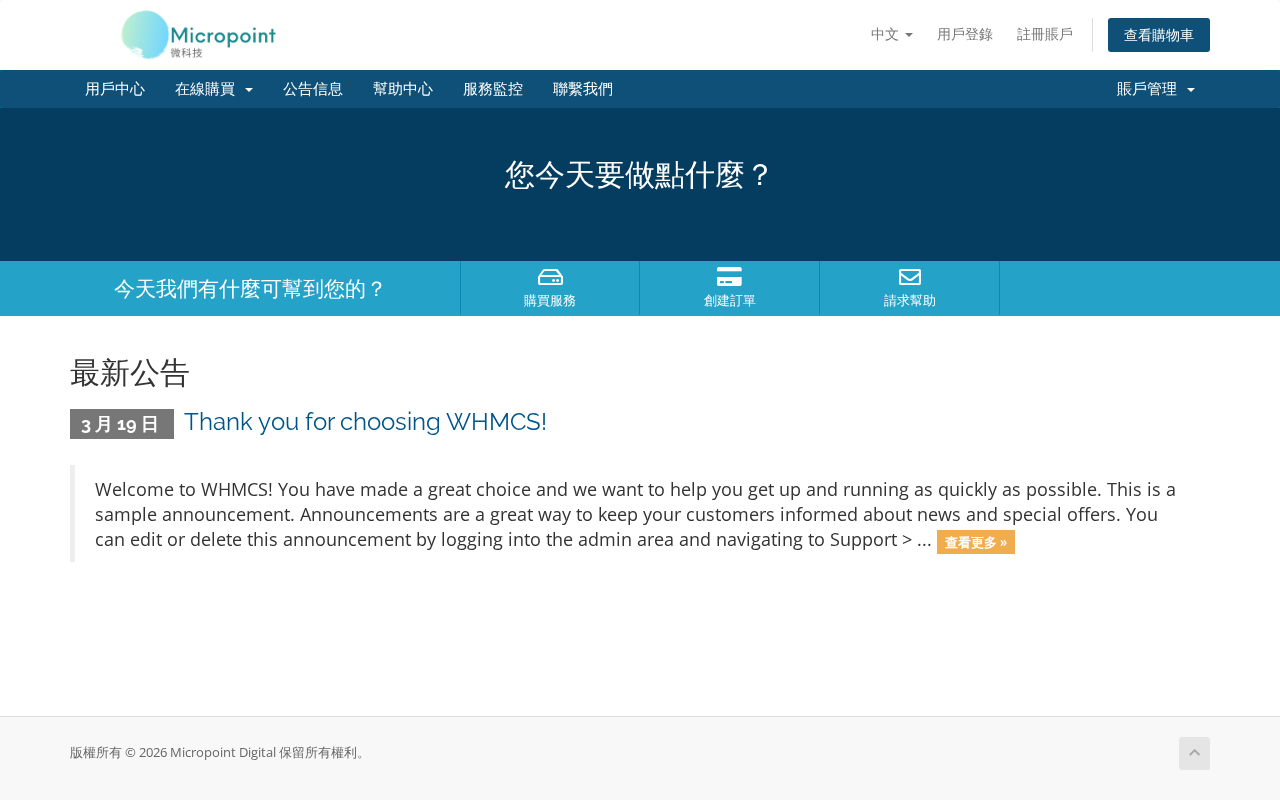
Task: Open the Thank you for choosing WHMCS announcement
Action: pos(365,422)
